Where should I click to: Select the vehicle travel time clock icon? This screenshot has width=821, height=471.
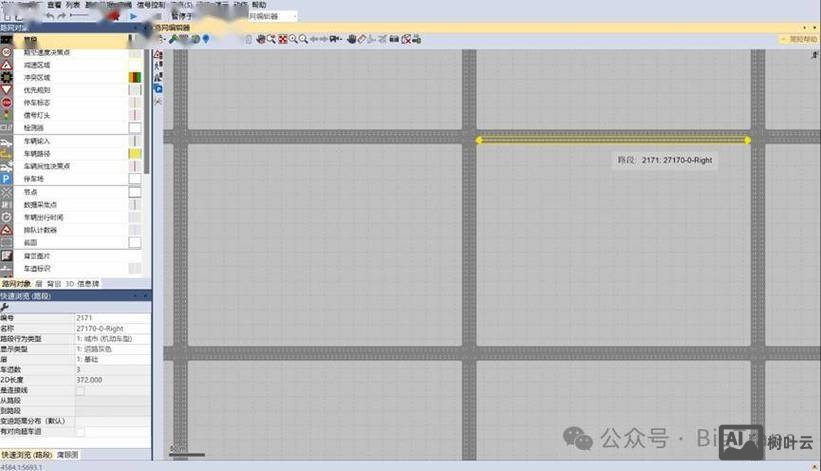6,217
